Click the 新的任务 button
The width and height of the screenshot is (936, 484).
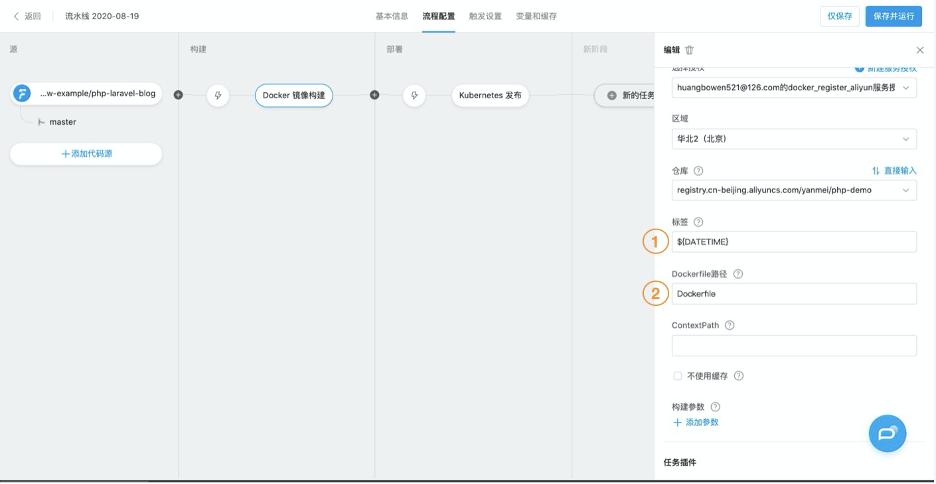click(624, 95)
